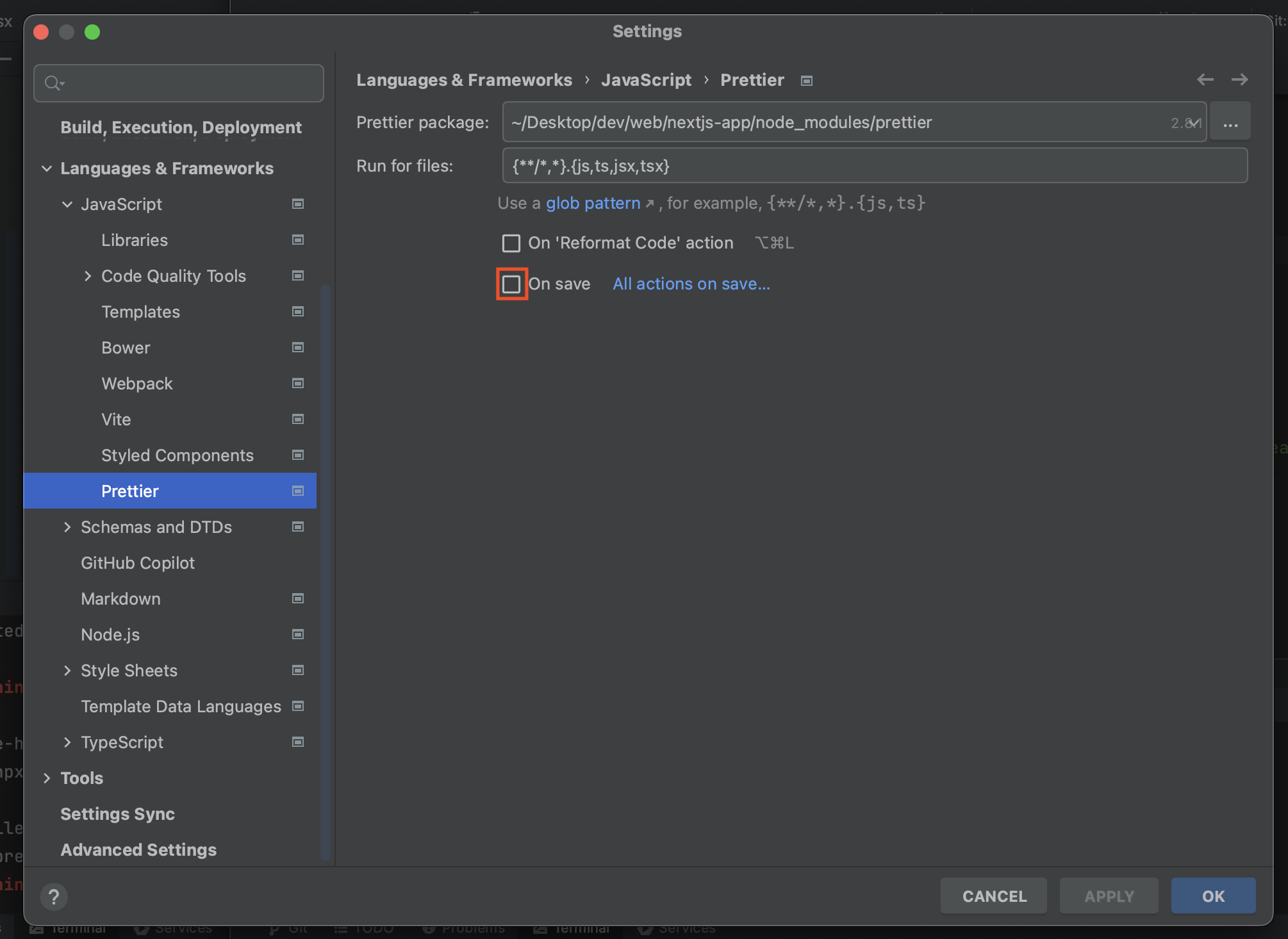
Task: Click project settings icon beside Webpack
Action: click(298, 383)
